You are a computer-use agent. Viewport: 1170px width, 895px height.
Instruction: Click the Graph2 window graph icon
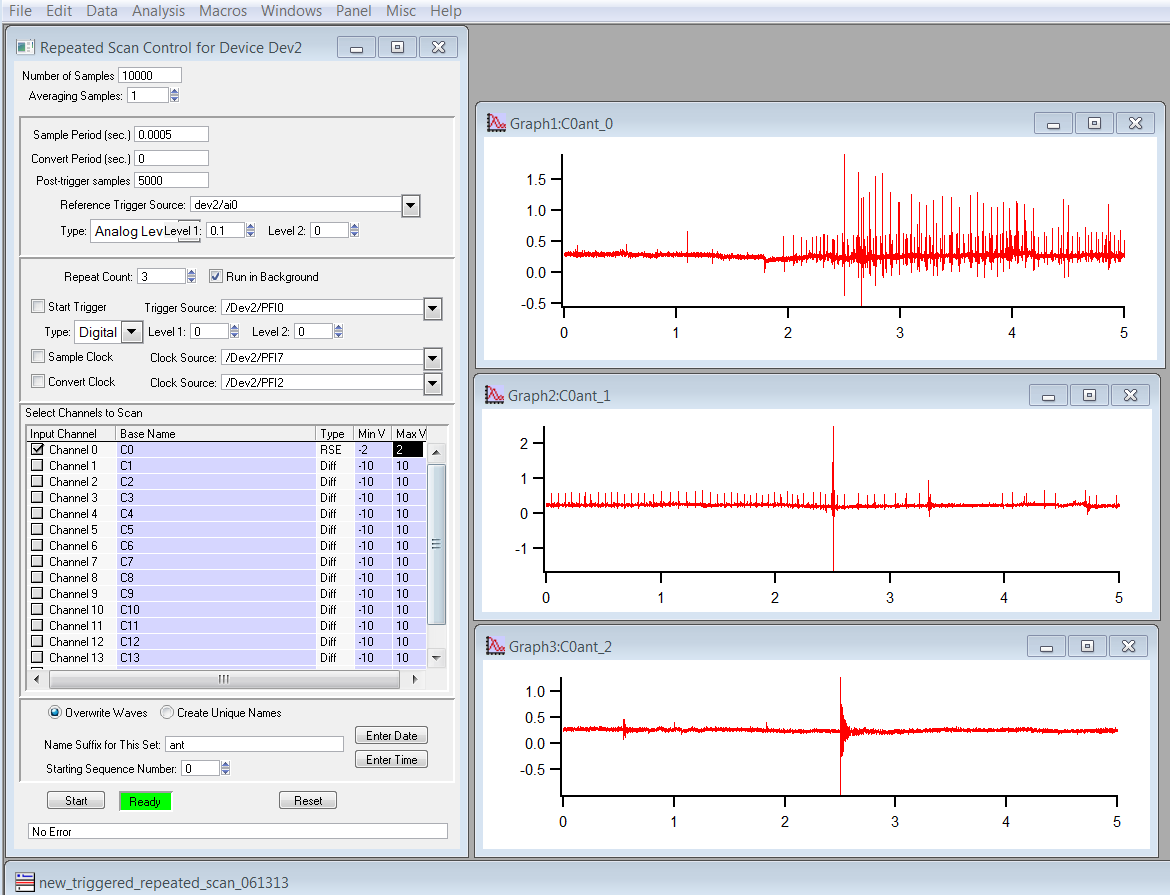[494, 395]
